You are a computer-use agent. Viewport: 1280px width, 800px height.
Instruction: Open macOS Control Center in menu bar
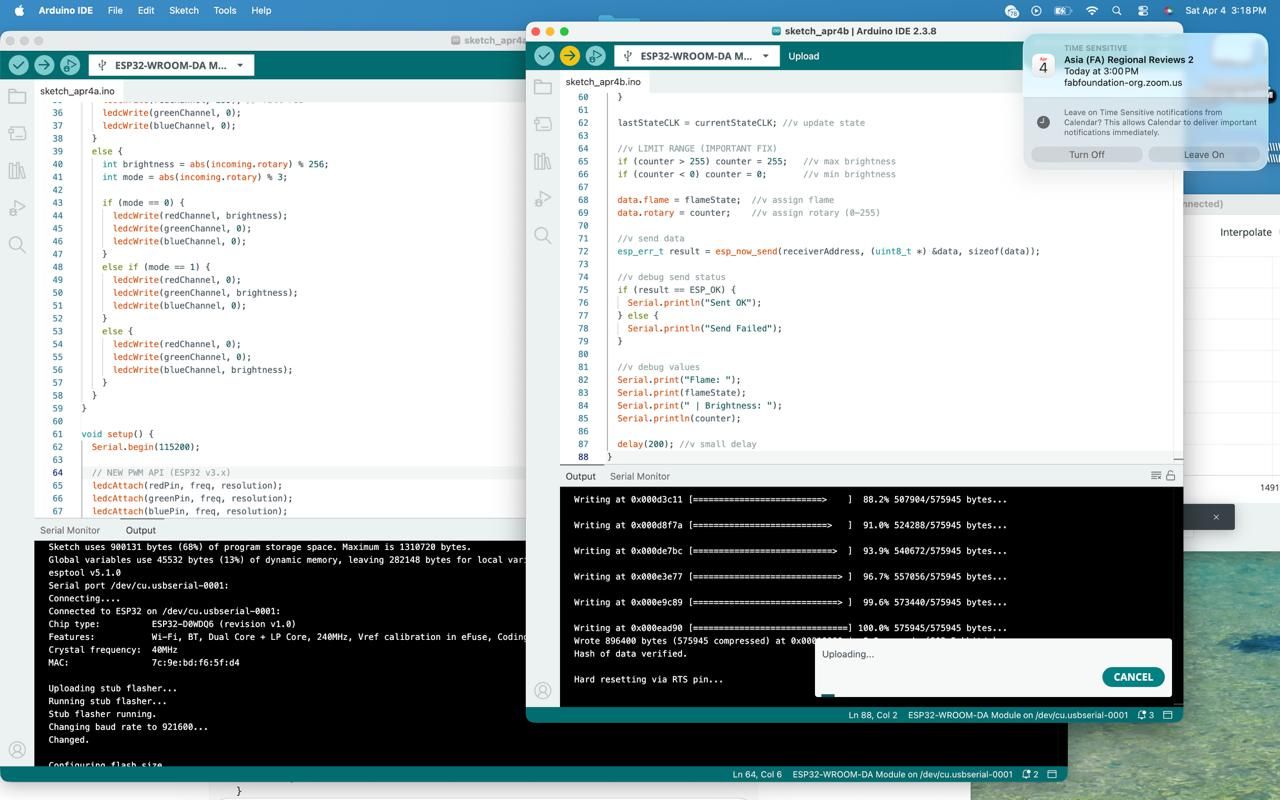pos(1143,11)
